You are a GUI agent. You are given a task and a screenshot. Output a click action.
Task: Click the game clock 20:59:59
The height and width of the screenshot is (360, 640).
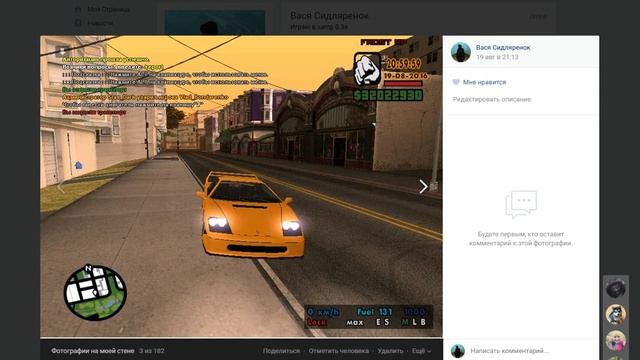pyautogui.click(x=403, y=64)
